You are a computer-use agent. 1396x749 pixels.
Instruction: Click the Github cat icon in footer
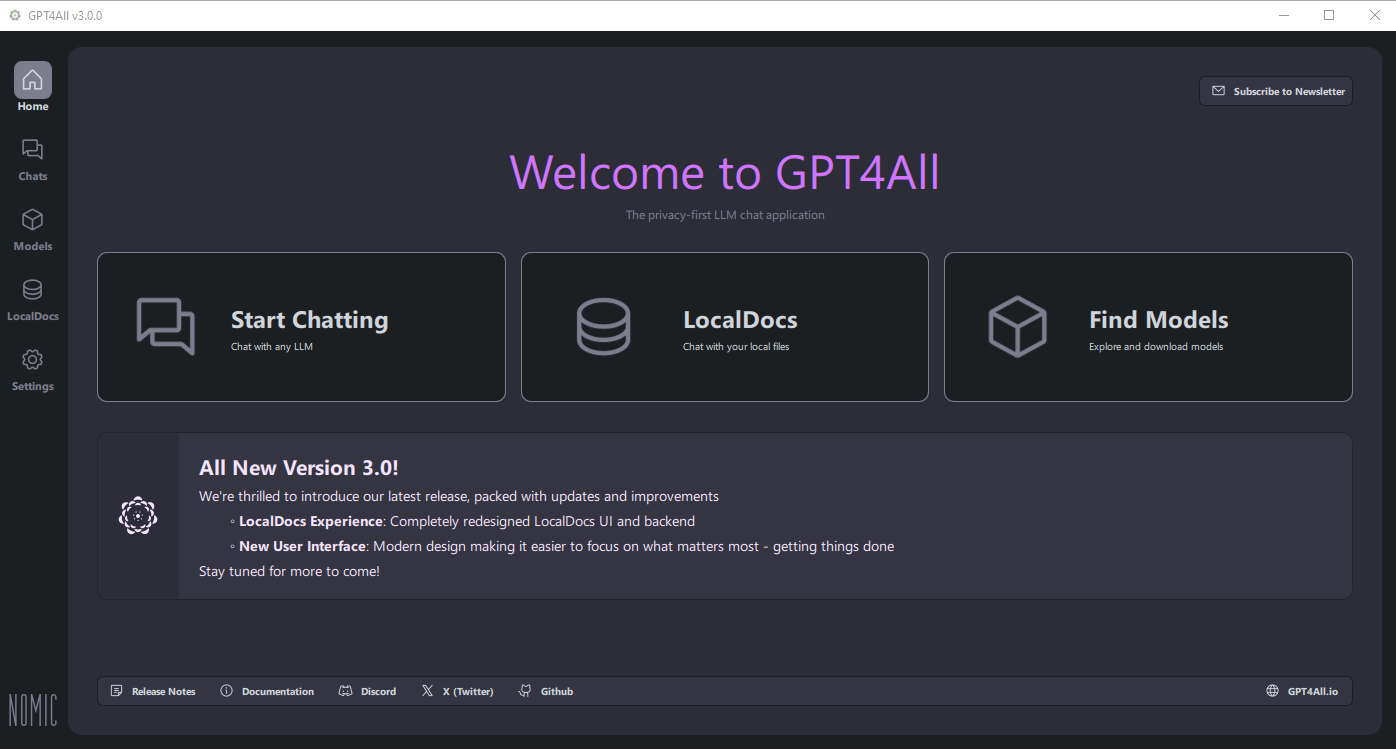[523, 690]
